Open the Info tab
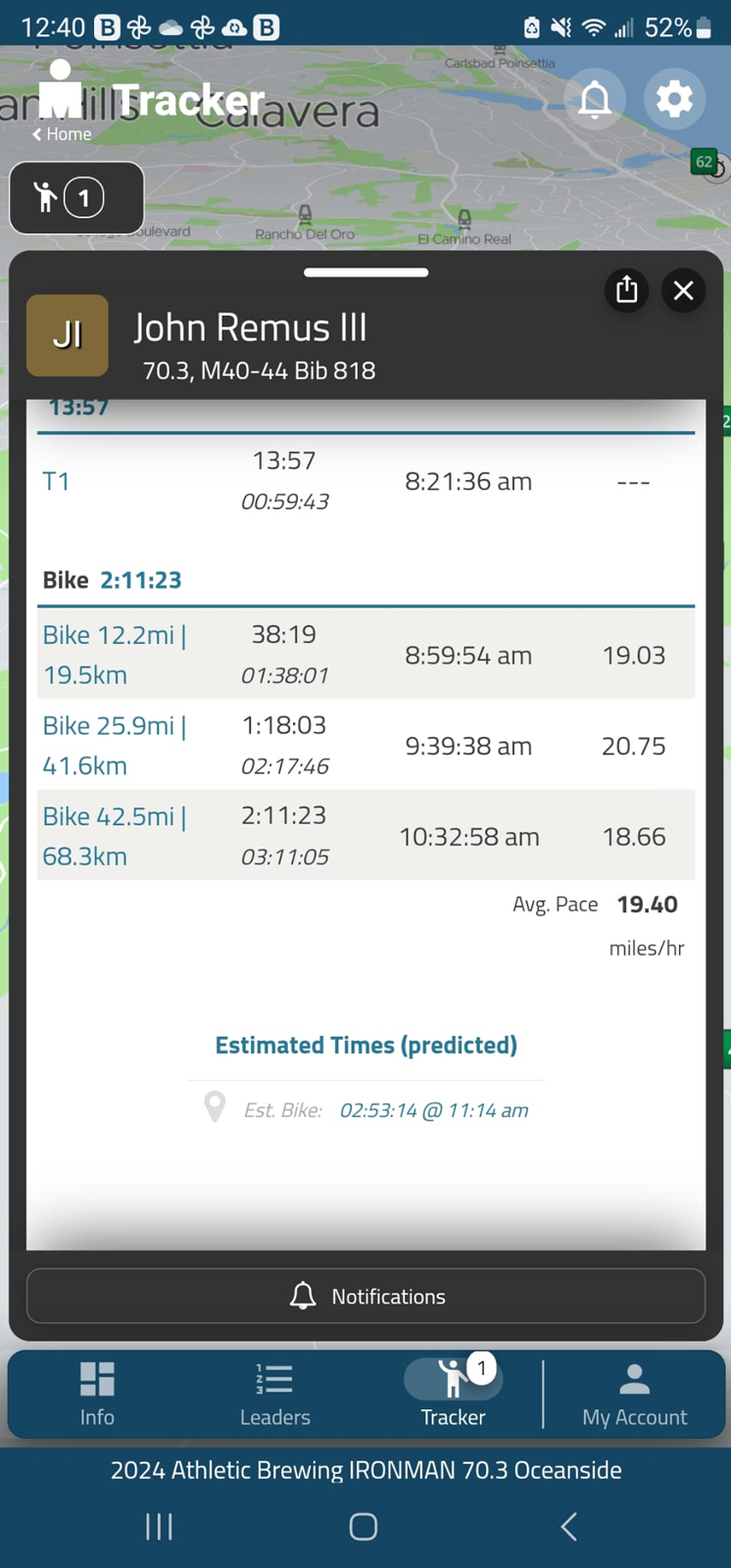This screenshot has height=1568, width=731. click(97, 1393)
